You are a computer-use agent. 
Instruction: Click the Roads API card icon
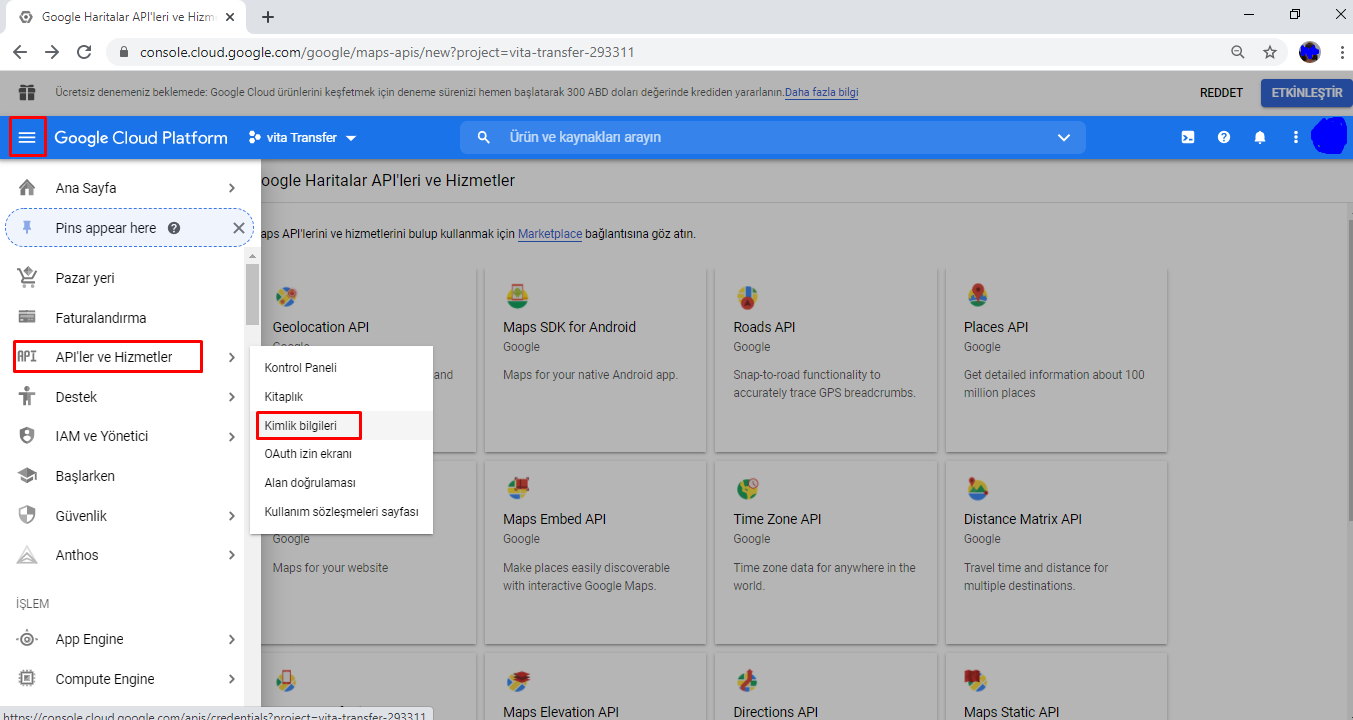click(747, 296)
